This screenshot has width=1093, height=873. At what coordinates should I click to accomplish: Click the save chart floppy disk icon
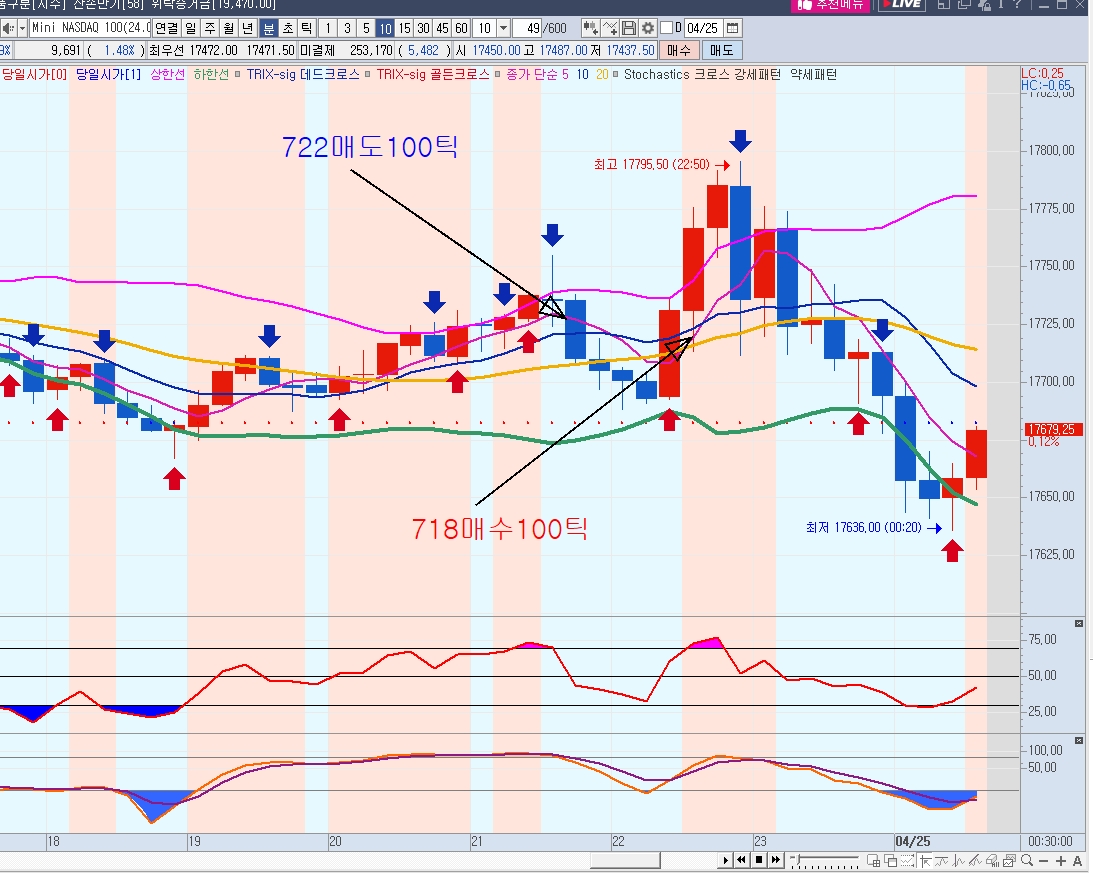coord(630,28)
